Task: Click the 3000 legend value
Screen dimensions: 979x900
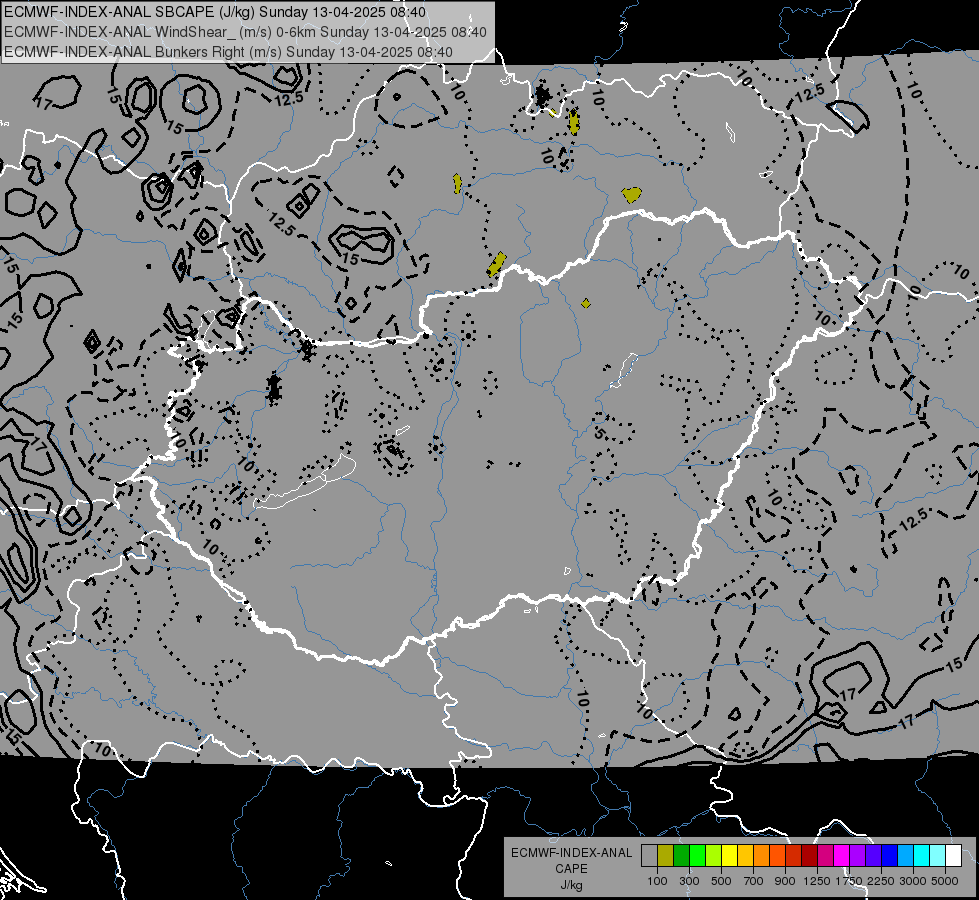Action: pos(912,881)
